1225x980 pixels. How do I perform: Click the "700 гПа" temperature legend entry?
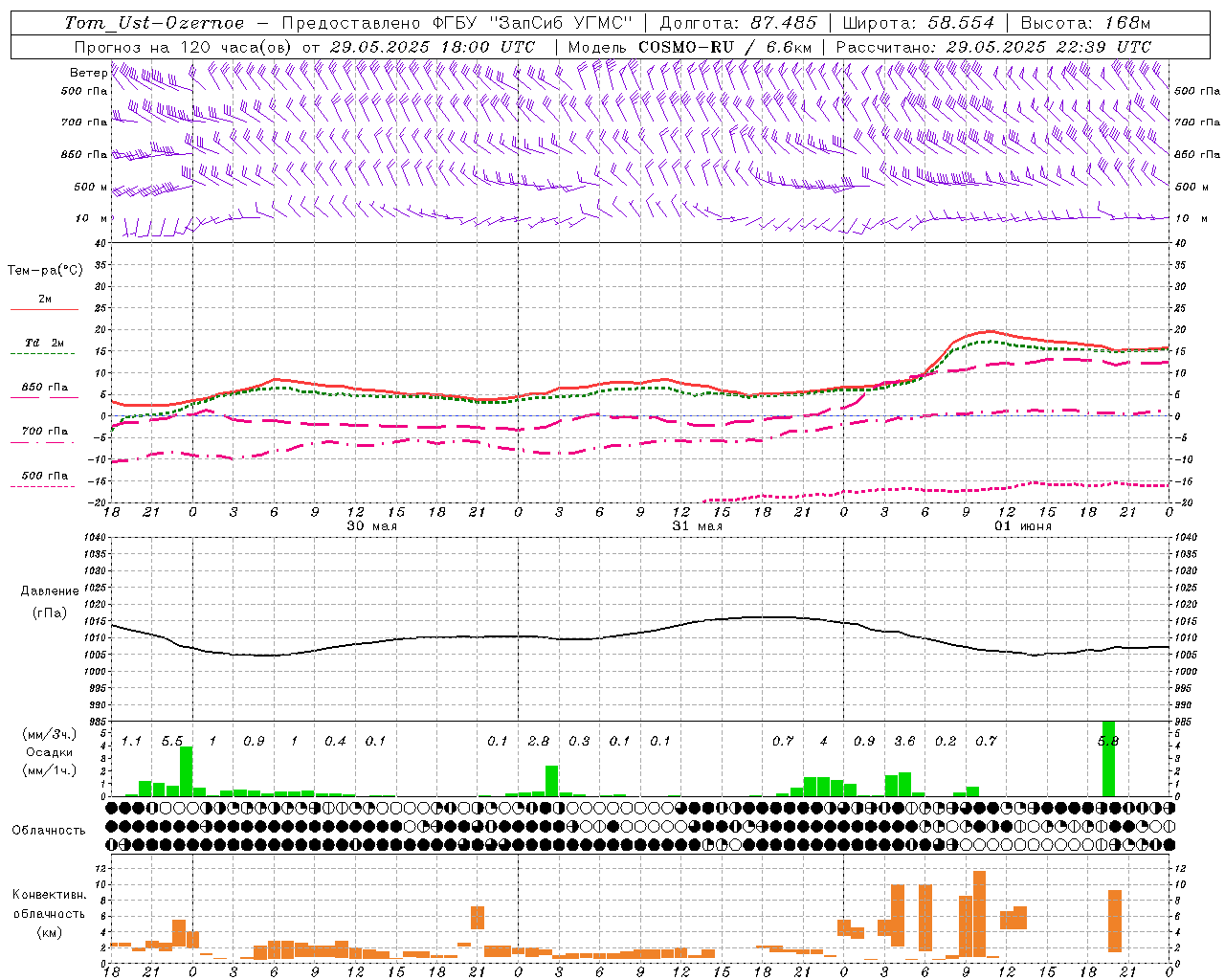[x=45, y=432]
